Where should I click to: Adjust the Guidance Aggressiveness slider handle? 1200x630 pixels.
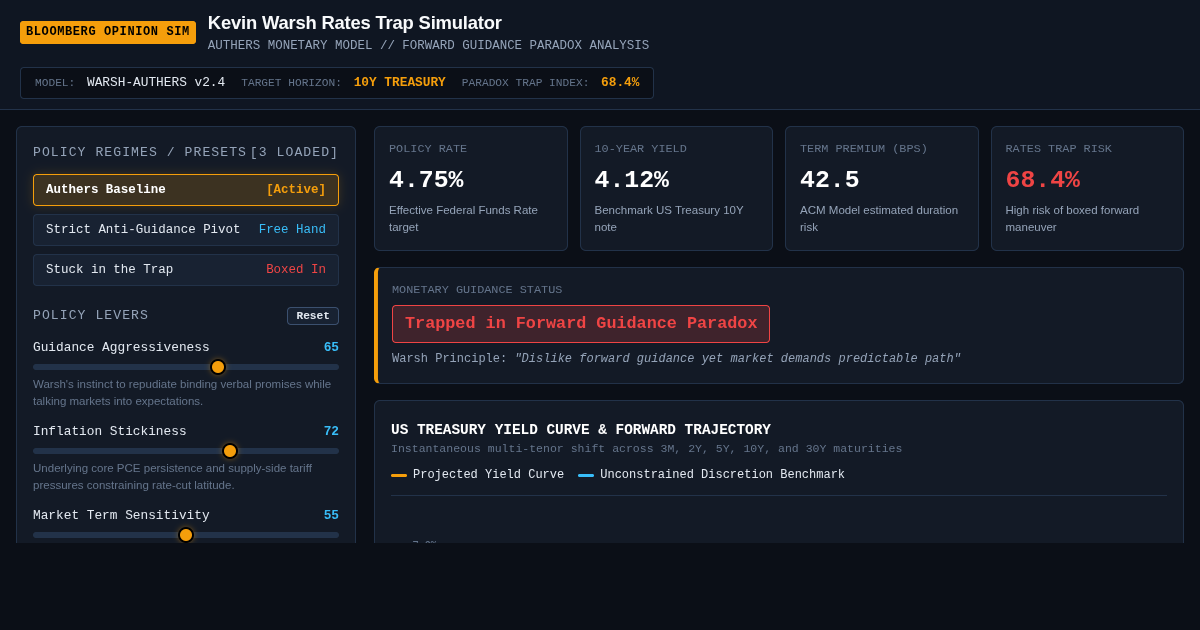pyautogui.click(x=218, y=367)
